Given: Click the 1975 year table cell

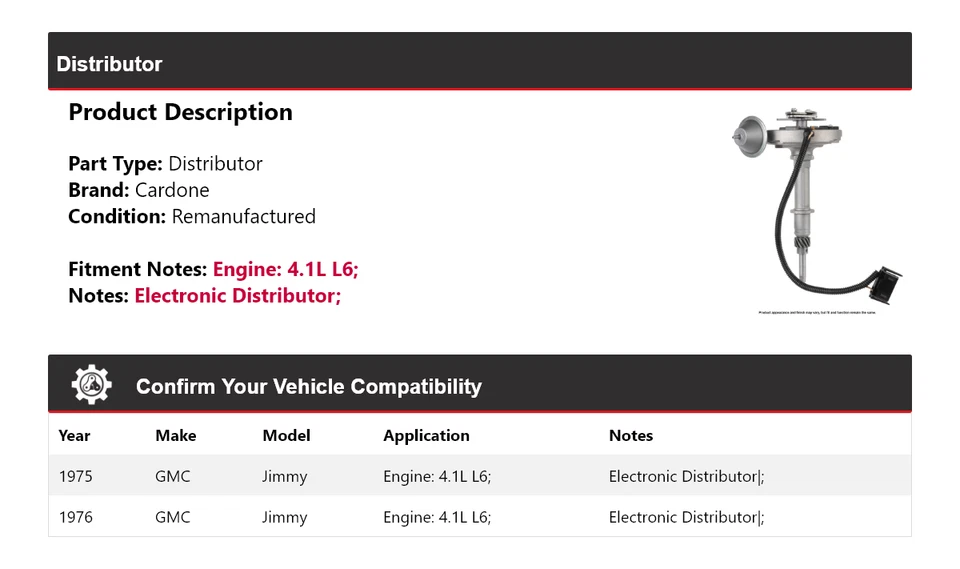Looking at the screenshot, I should click(75, 476).
